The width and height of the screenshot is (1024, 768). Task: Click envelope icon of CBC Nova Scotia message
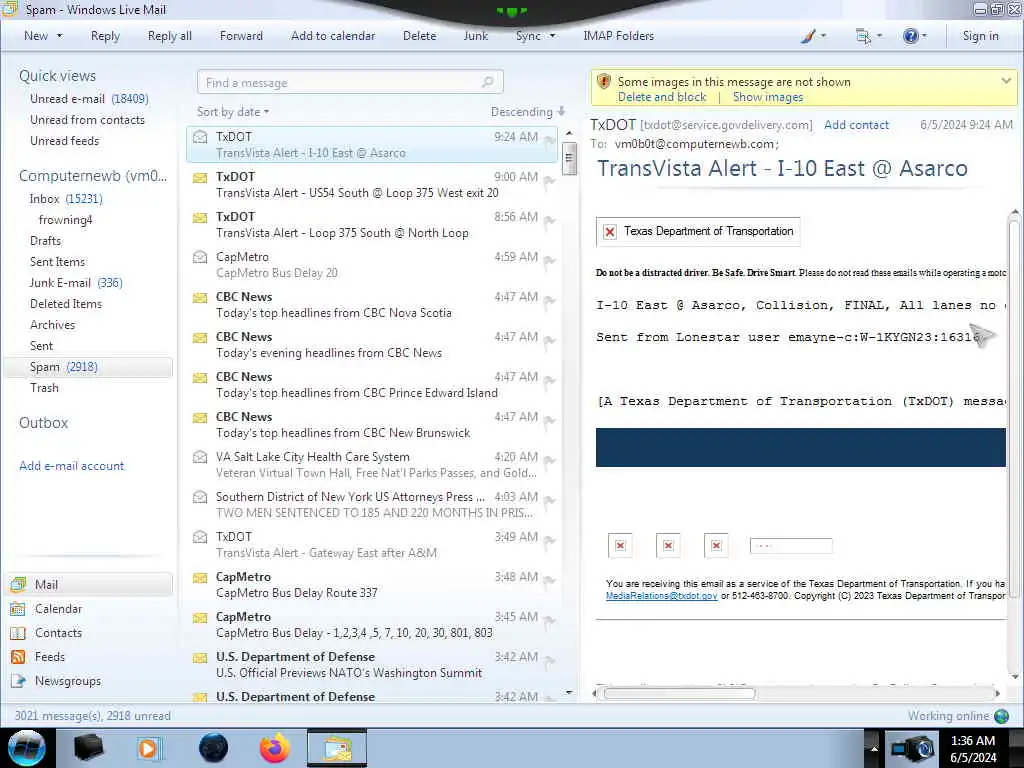[200, 297]
